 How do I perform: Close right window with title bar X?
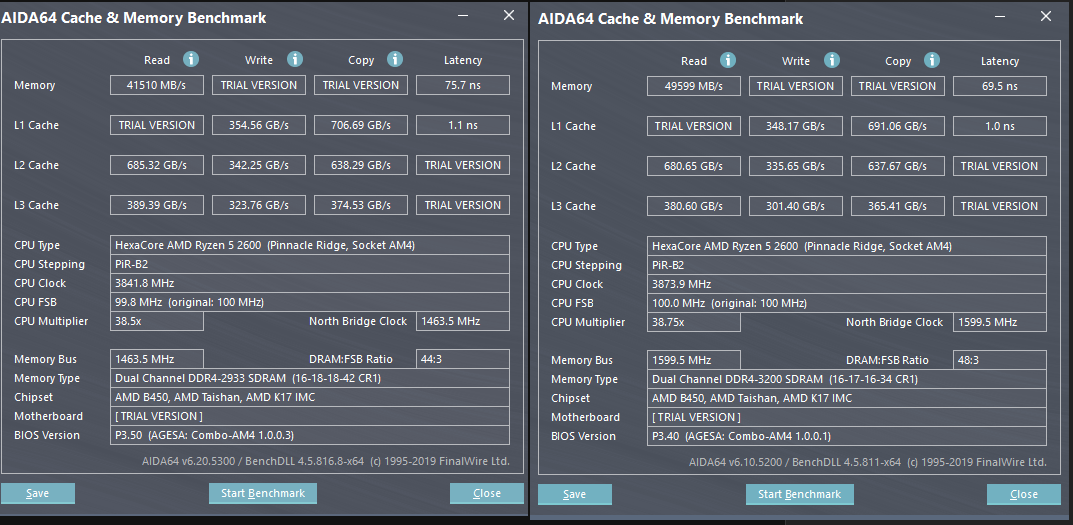coord(1046,16)
